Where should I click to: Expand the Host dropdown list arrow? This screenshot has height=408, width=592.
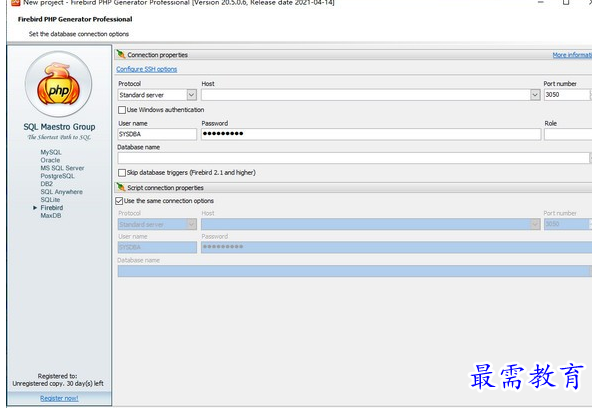click(535, 95)
